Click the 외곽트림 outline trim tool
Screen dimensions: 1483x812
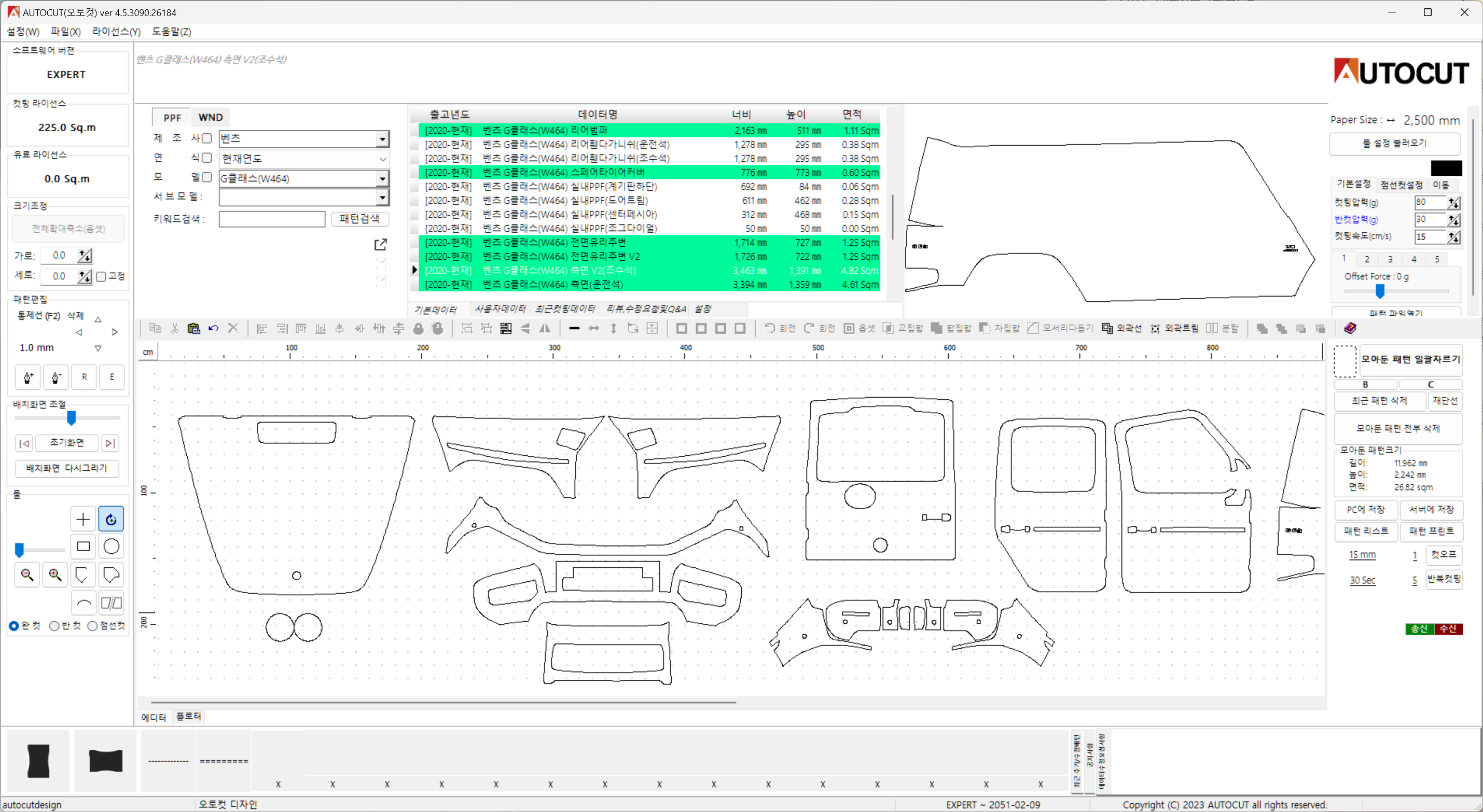pos(1174,328)
